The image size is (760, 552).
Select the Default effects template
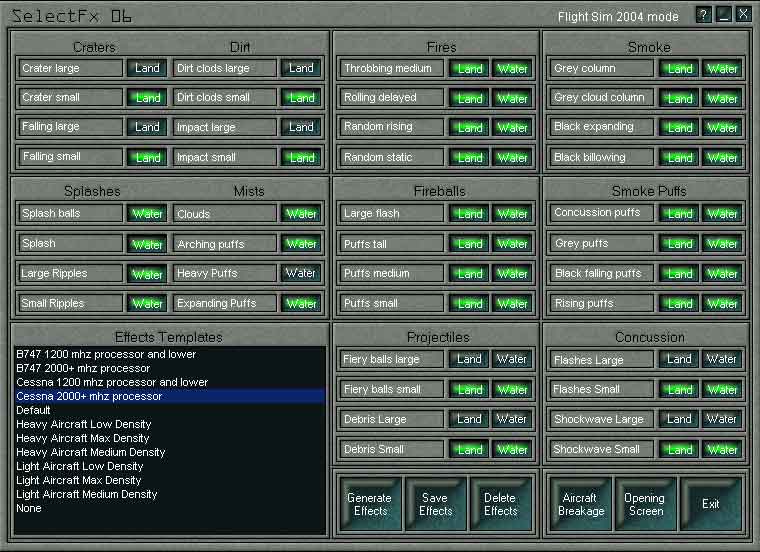[x=170, y=410]
